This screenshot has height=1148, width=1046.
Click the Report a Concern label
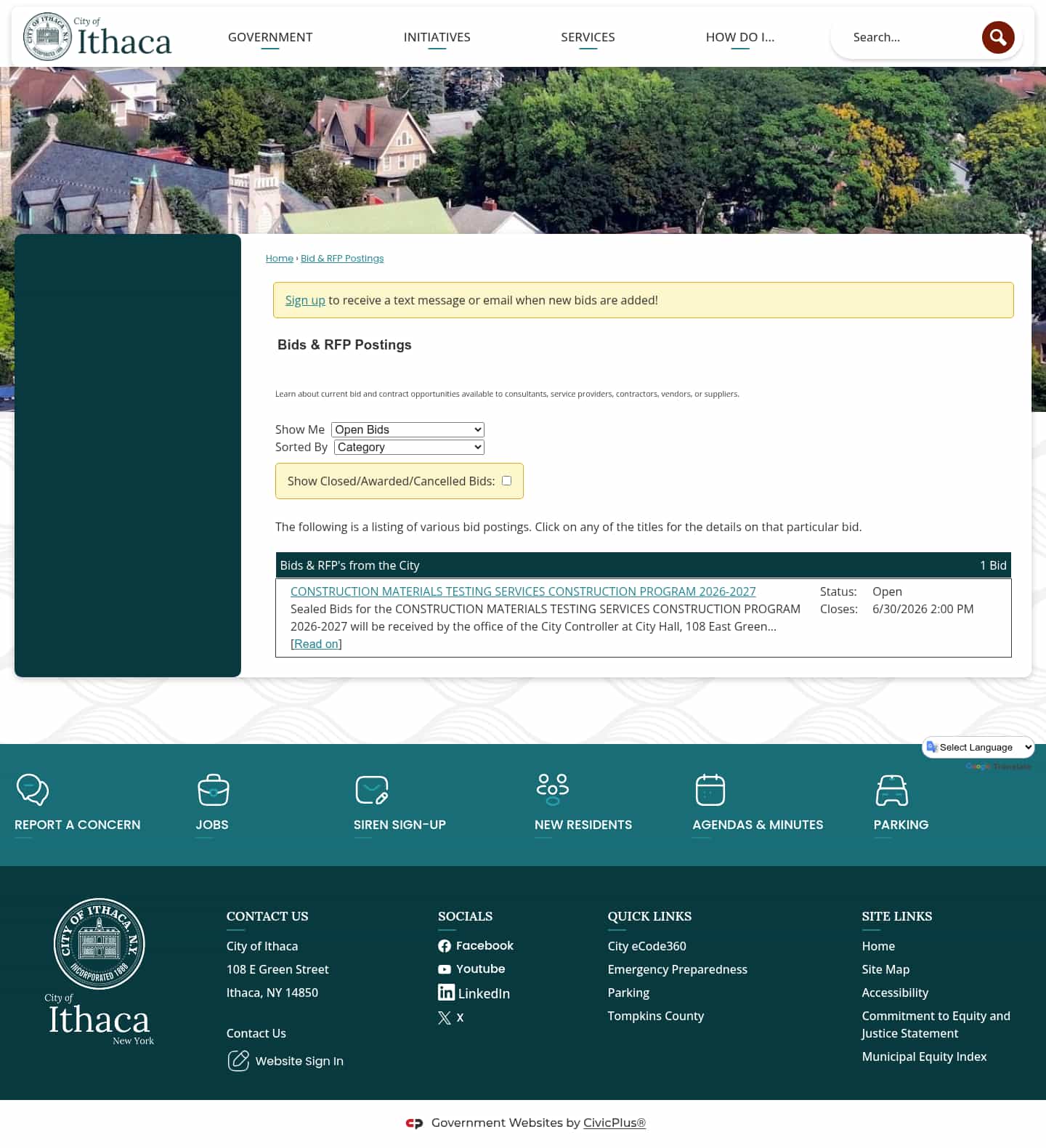pyautogui.click(x=78, y=825)
